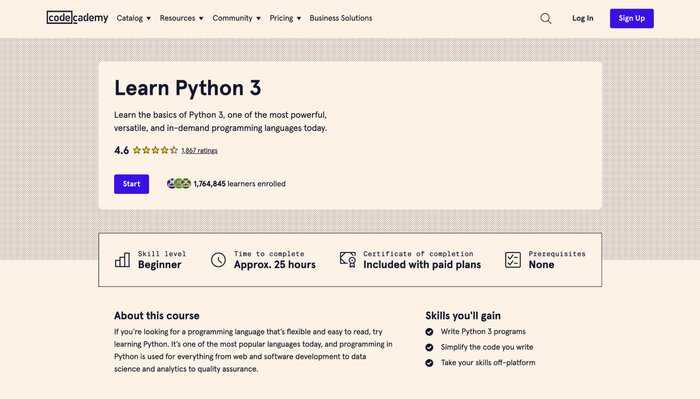This screenshot has height=399, width=700.
Task: Start the Learn Python 3 course
Action: (131, 184)
